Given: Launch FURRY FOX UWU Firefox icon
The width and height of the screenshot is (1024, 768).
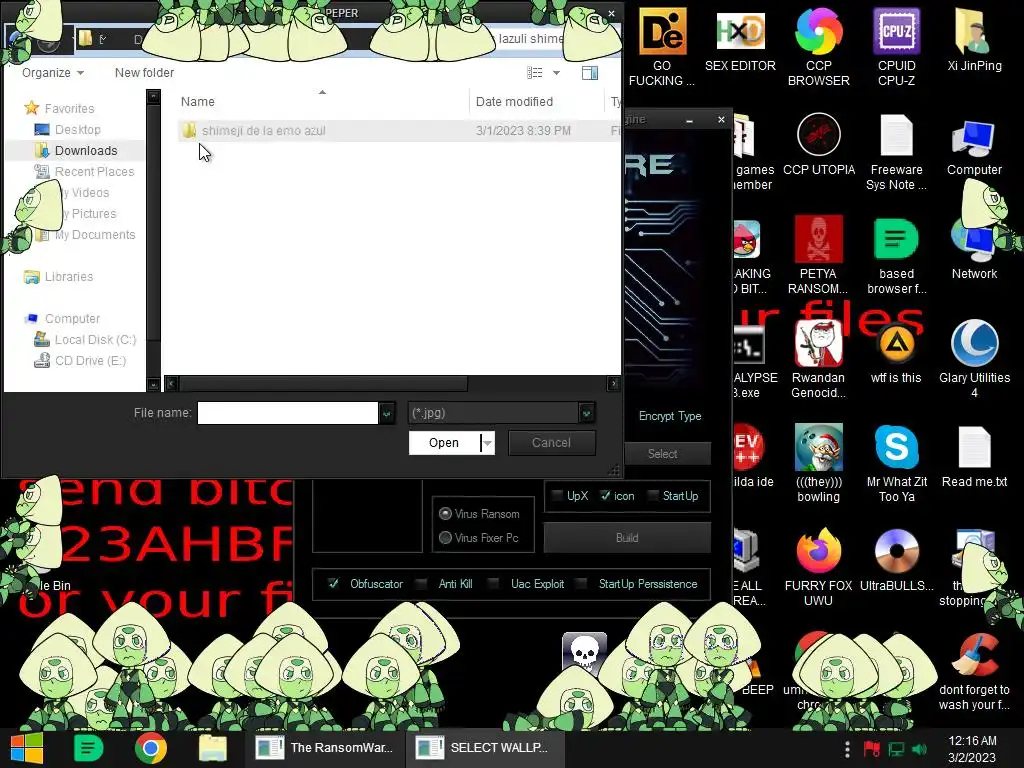Looking at the screenshot, I should click(818, 568).
